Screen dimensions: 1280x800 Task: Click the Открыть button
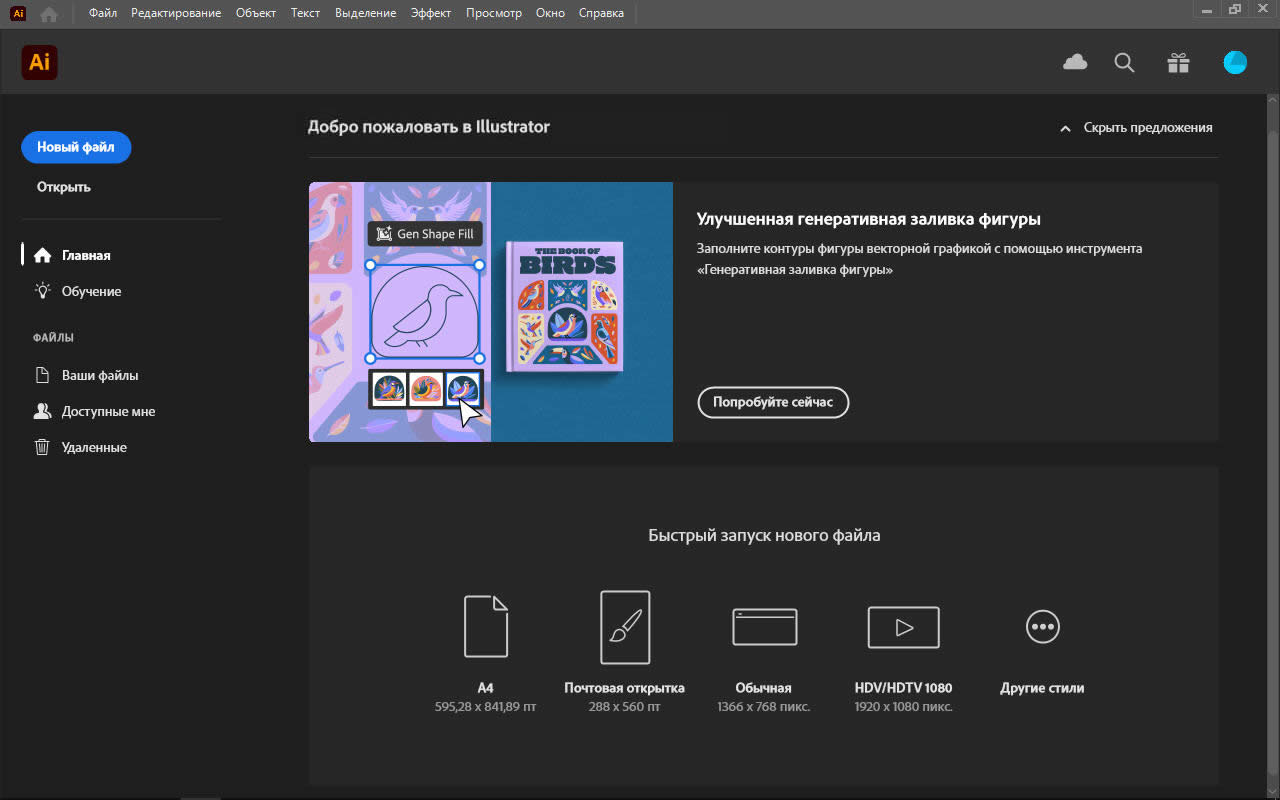tap(64, 187)
